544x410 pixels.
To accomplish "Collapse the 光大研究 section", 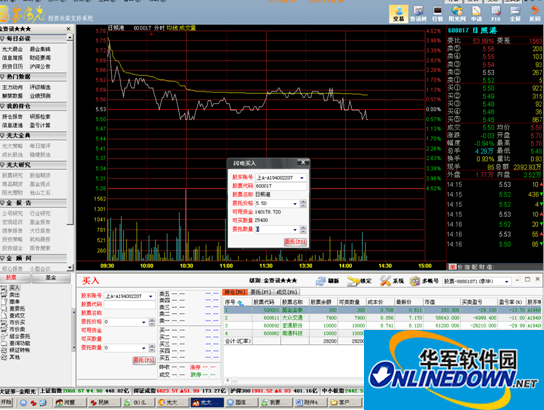I will [3, 165].
